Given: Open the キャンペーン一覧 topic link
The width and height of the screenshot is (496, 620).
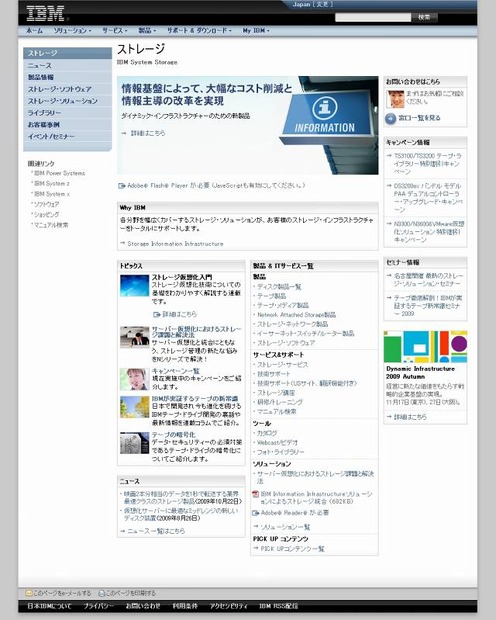Looking at the screenshot, I should coord(176,371).
